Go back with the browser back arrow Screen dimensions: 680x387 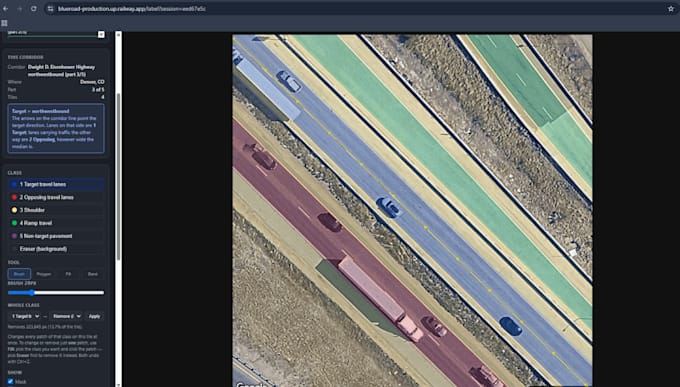[6, 9]
